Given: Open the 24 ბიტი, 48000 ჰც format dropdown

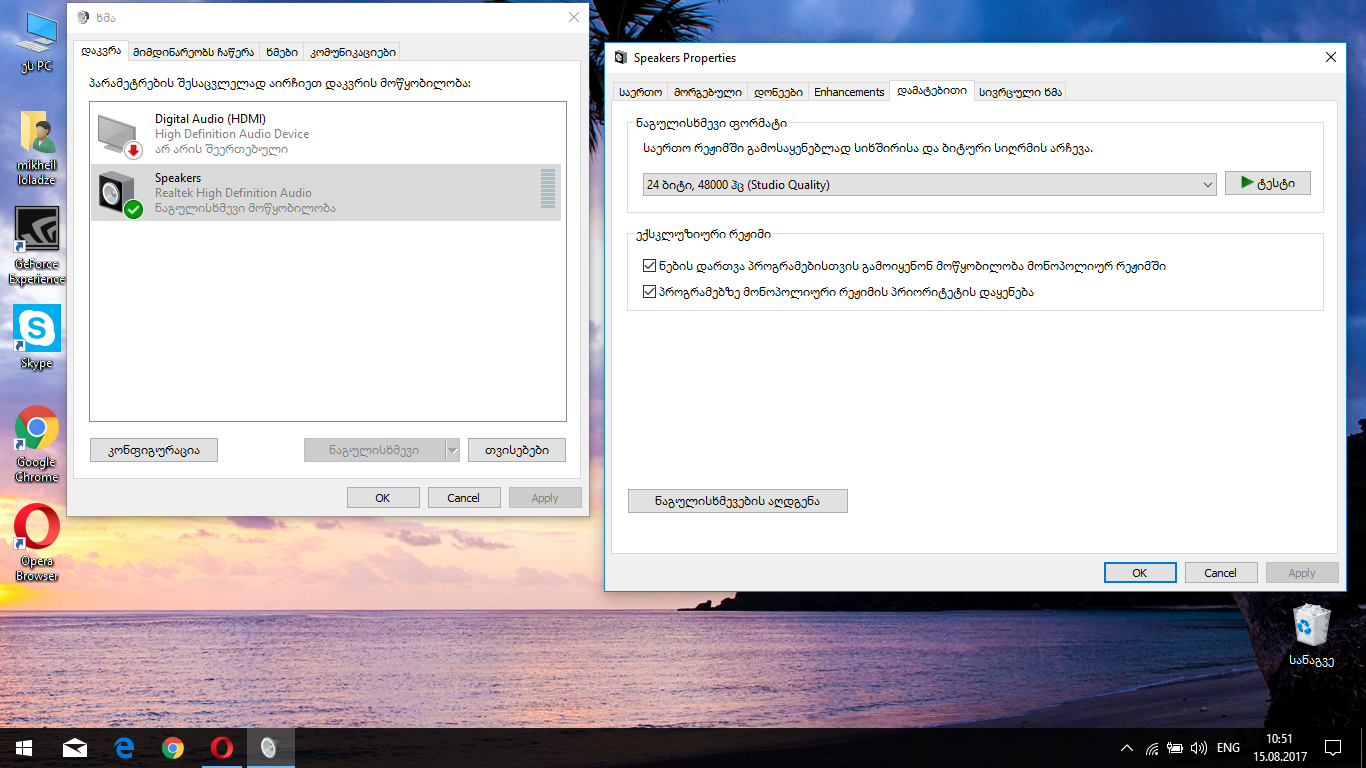Looking at the screenshot, I should tap(930, 184).
